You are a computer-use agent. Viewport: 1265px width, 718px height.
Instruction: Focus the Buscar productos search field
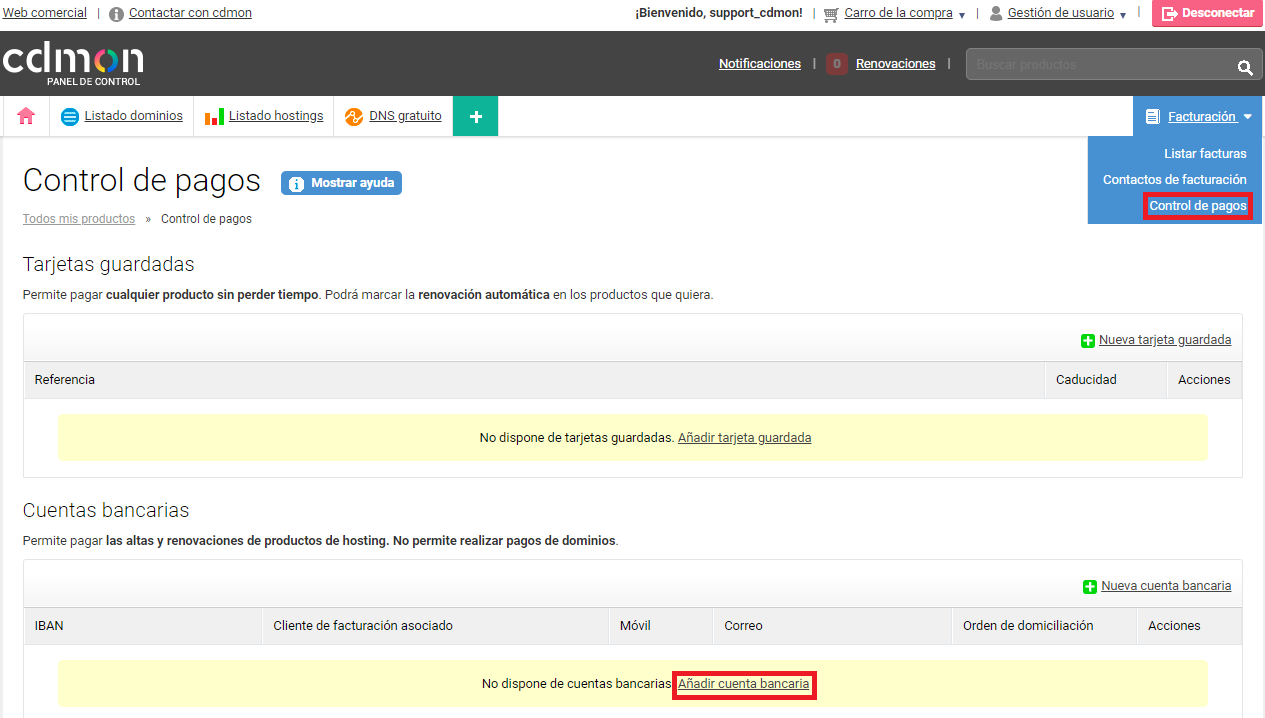(1100, 65)
